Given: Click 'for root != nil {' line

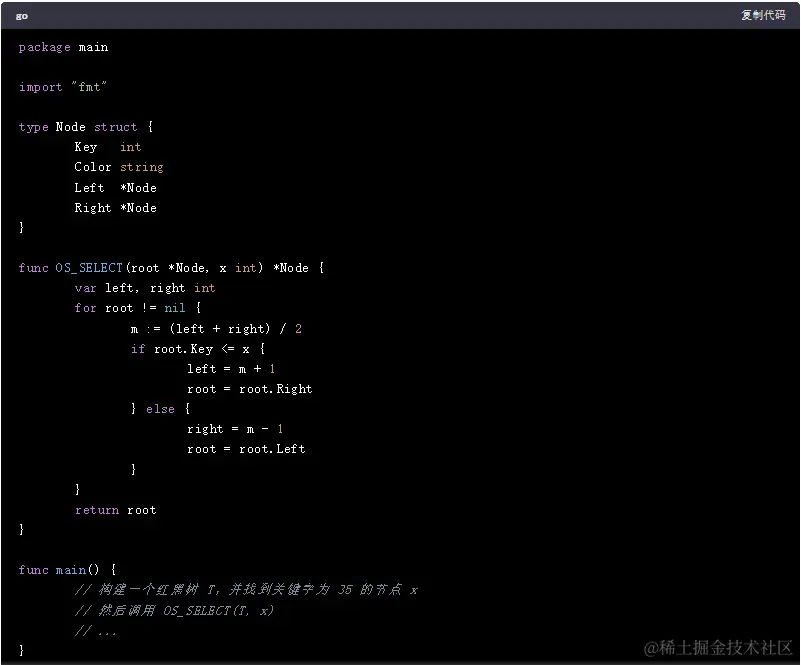Looking at the screenshot, I should point(138,308).
